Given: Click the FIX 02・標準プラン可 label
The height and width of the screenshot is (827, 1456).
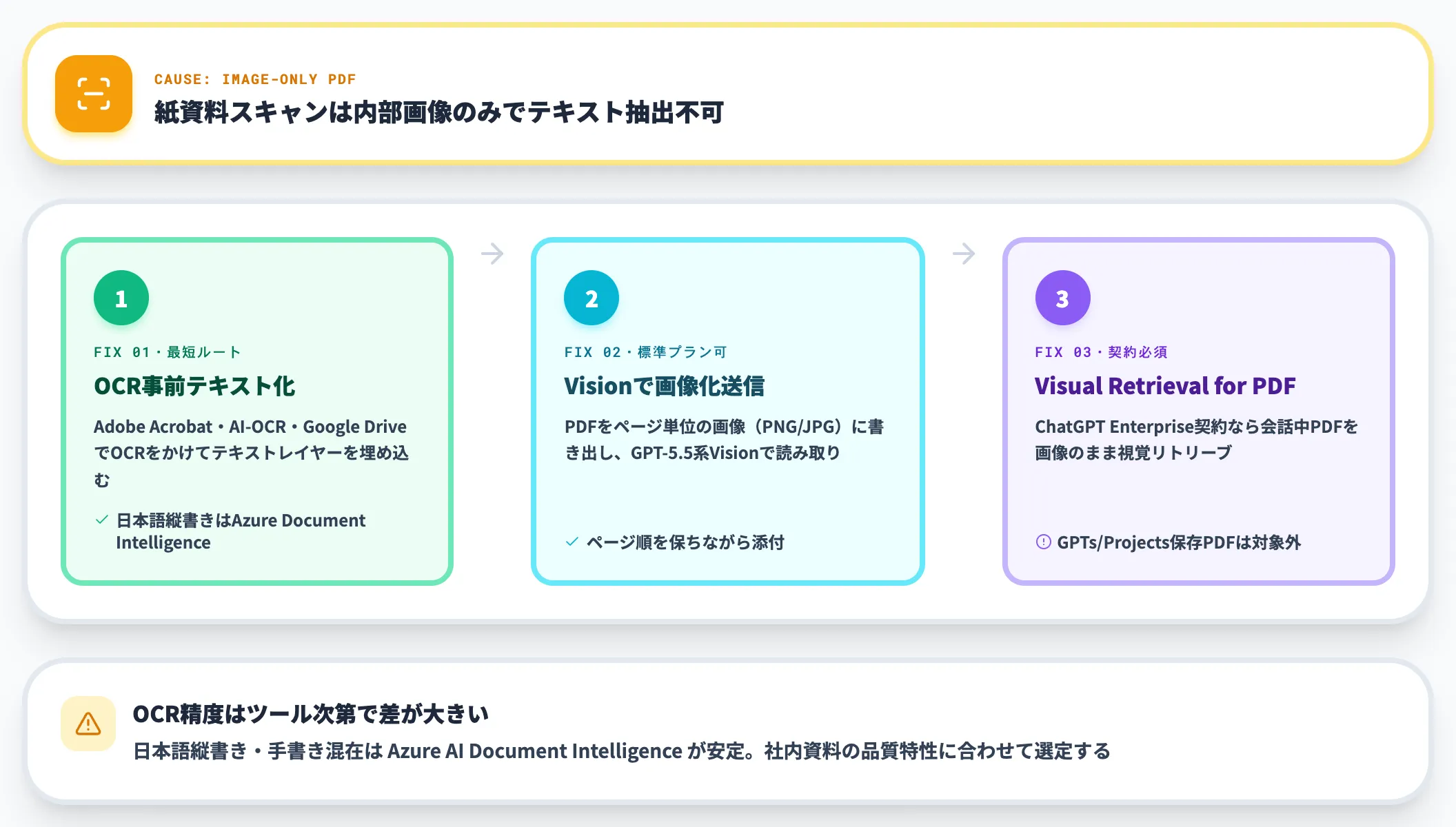Looking at the screenshot, I should (646, 352).
